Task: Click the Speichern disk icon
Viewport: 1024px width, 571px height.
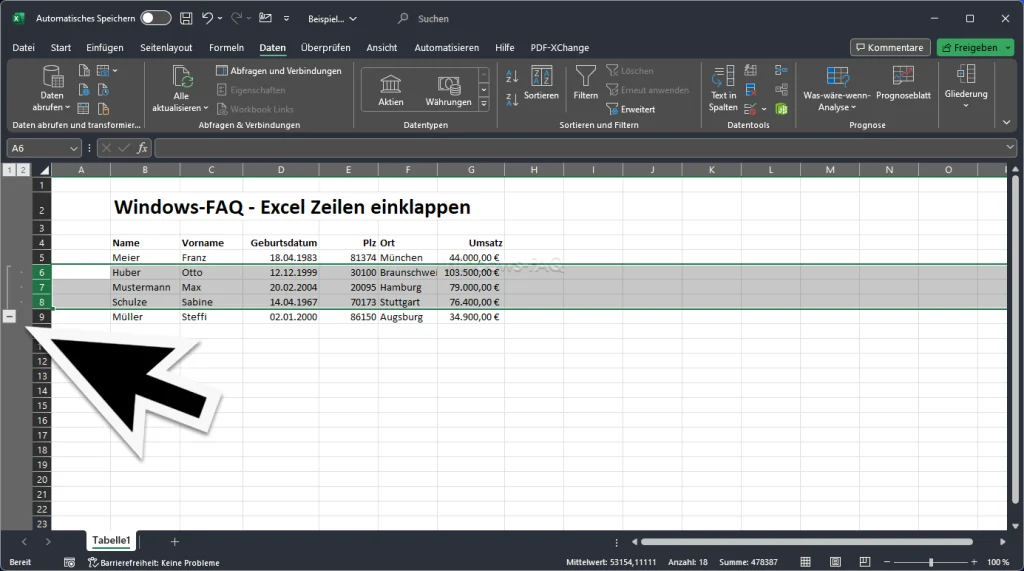Action: [x=186, y=18]
